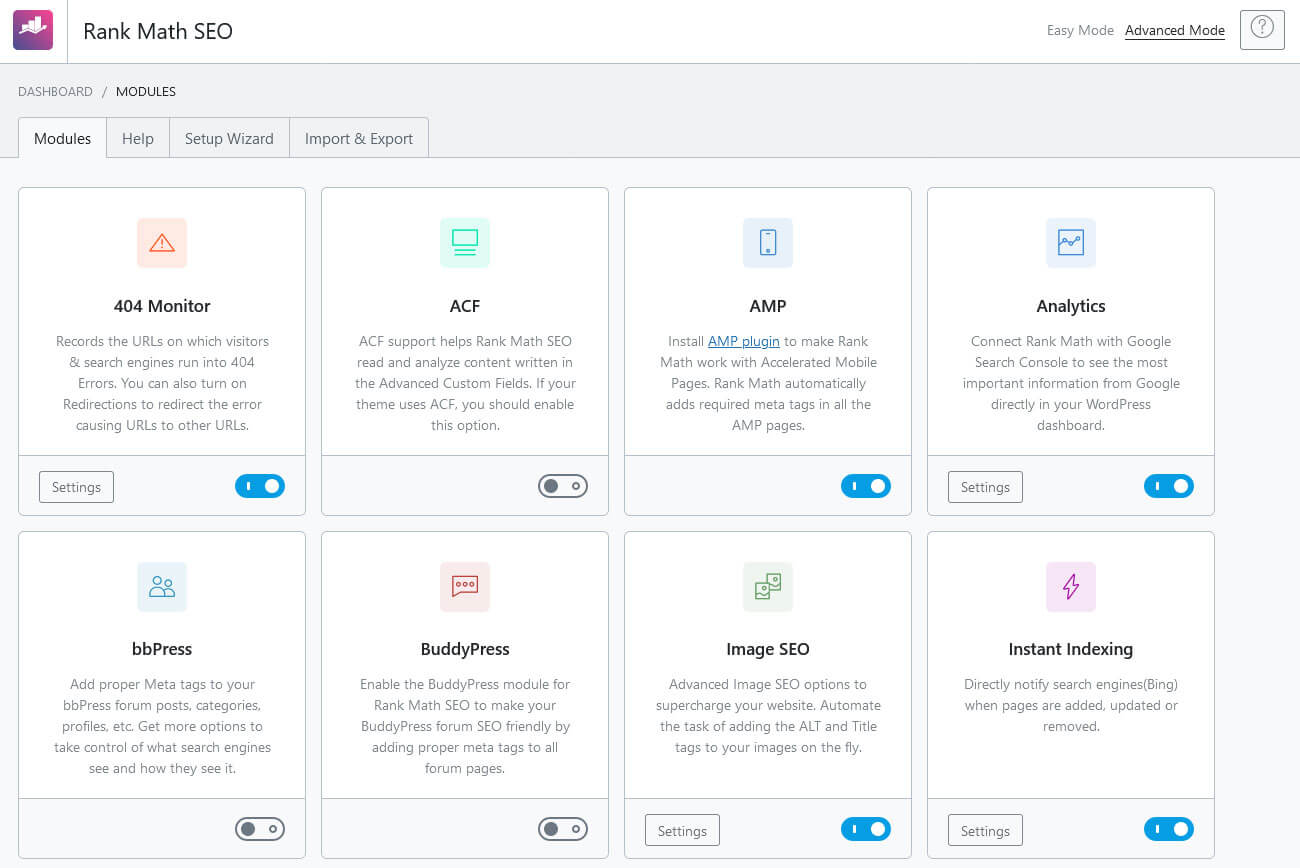
Task: Open help via question mark icon
Action: coord(1262,30)
